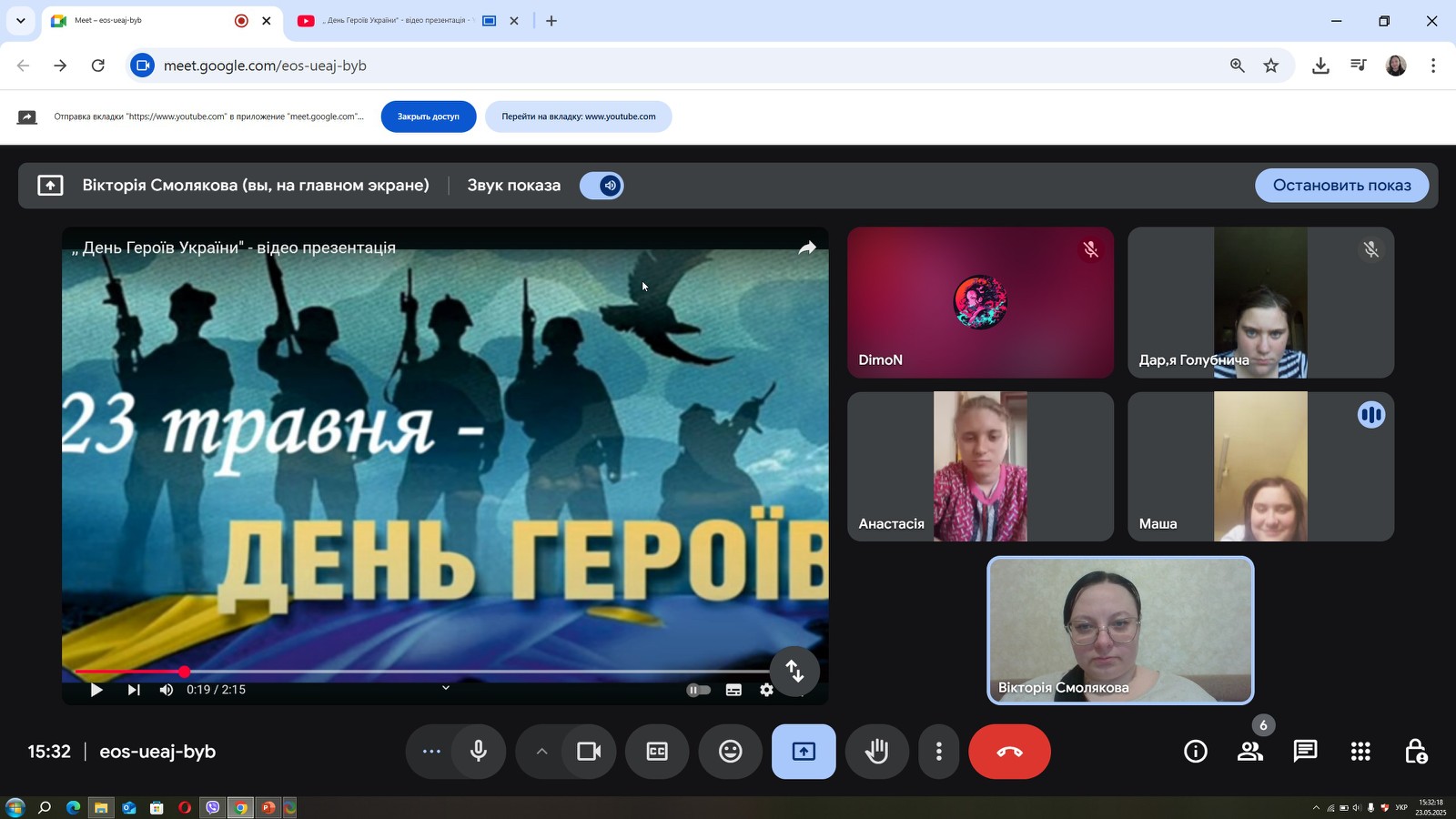The width and height of the screenshot is (1456, 819).
Task: Click the DimoN participant tile
Action: click(x=981, y=303)
